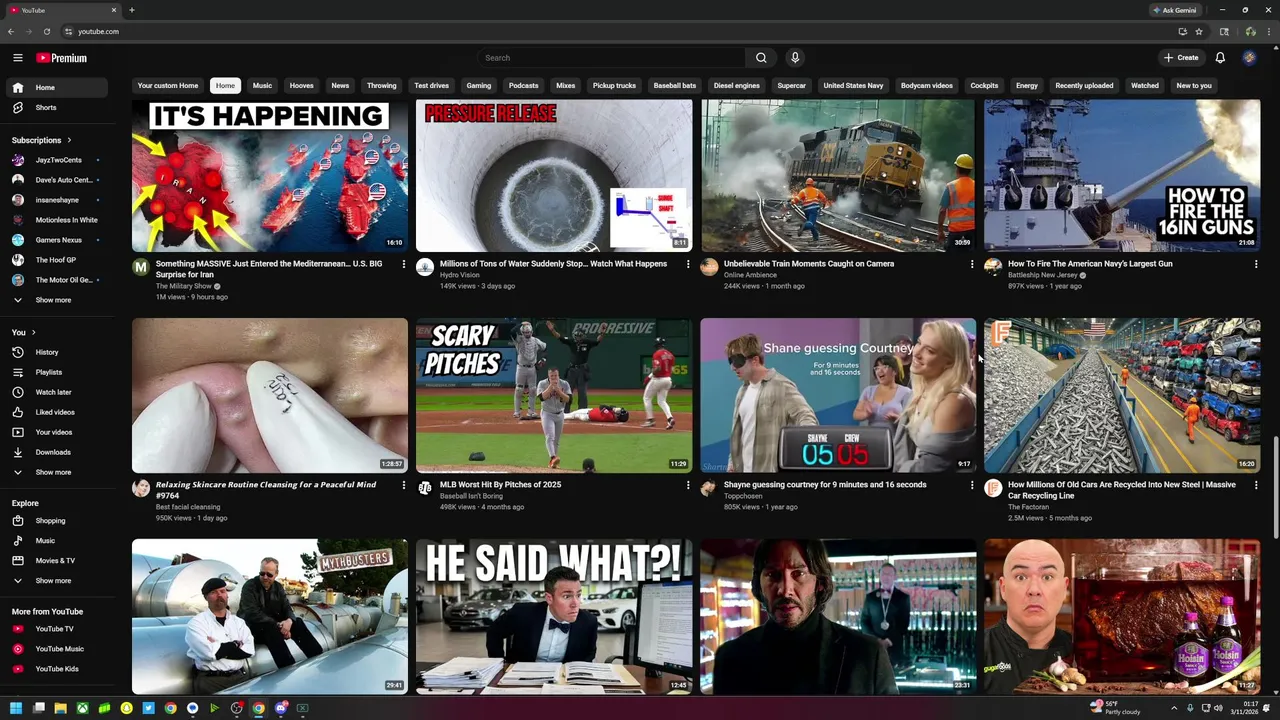Screen dimensions: 1280x720
Task: Reload the page in browser toolbar
Action: tap(46, 31)
